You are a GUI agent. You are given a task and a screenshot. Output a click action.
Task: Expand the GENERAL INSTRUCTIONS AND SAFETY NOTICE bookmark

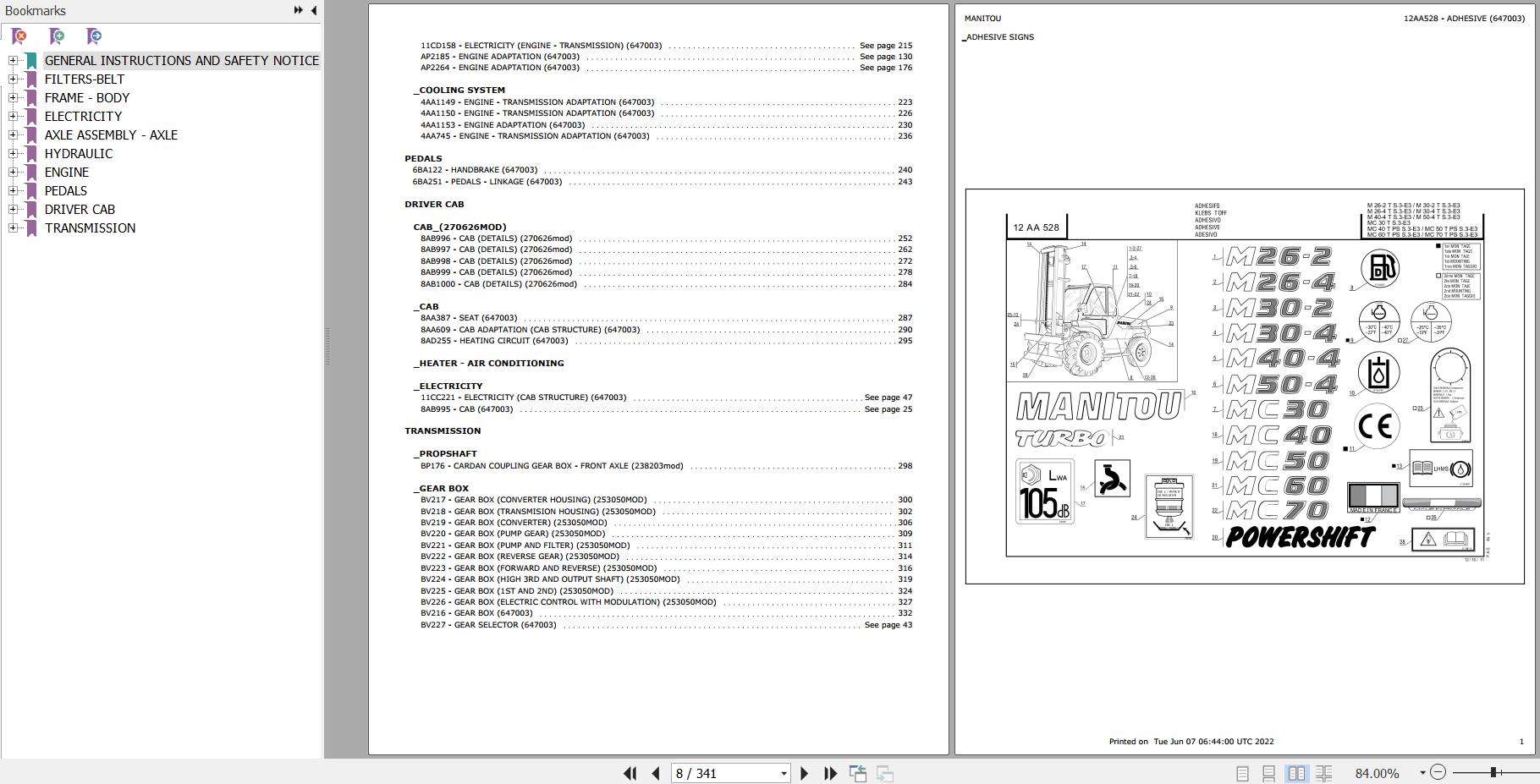point(13,60)
